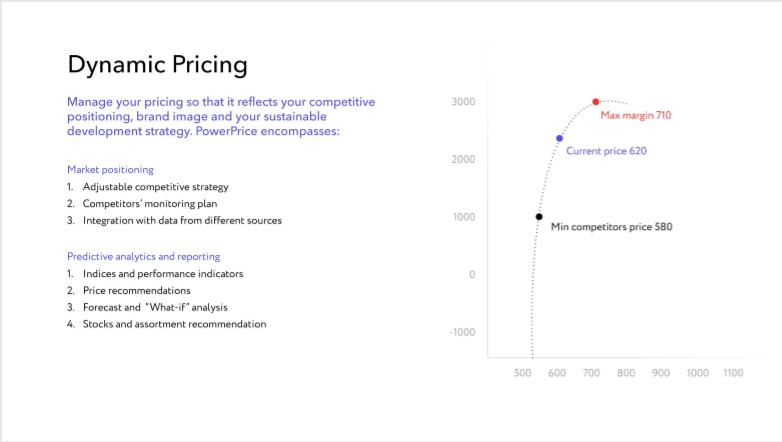Select the Current price 620 label
The height and width of the screenshot is (442, 782).
point(606,151)
